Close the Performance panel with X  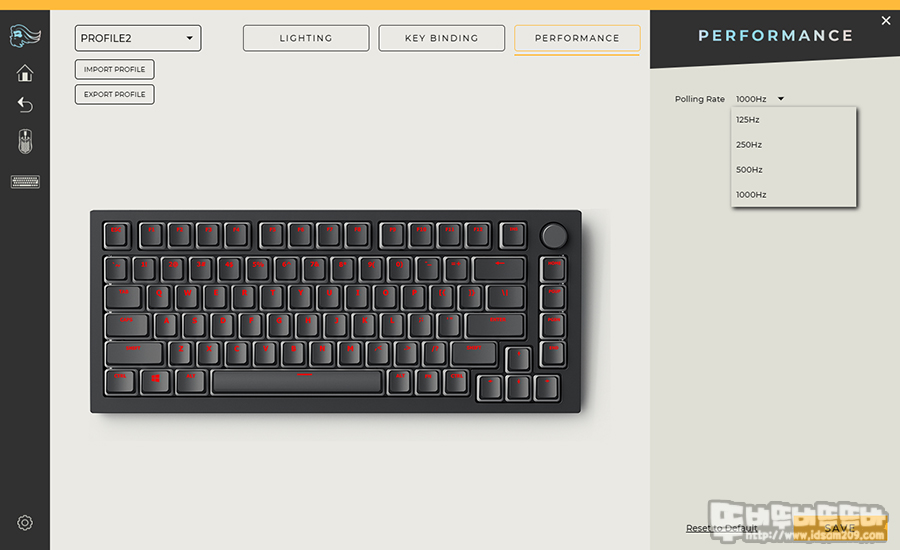click(x=886, y=21)
